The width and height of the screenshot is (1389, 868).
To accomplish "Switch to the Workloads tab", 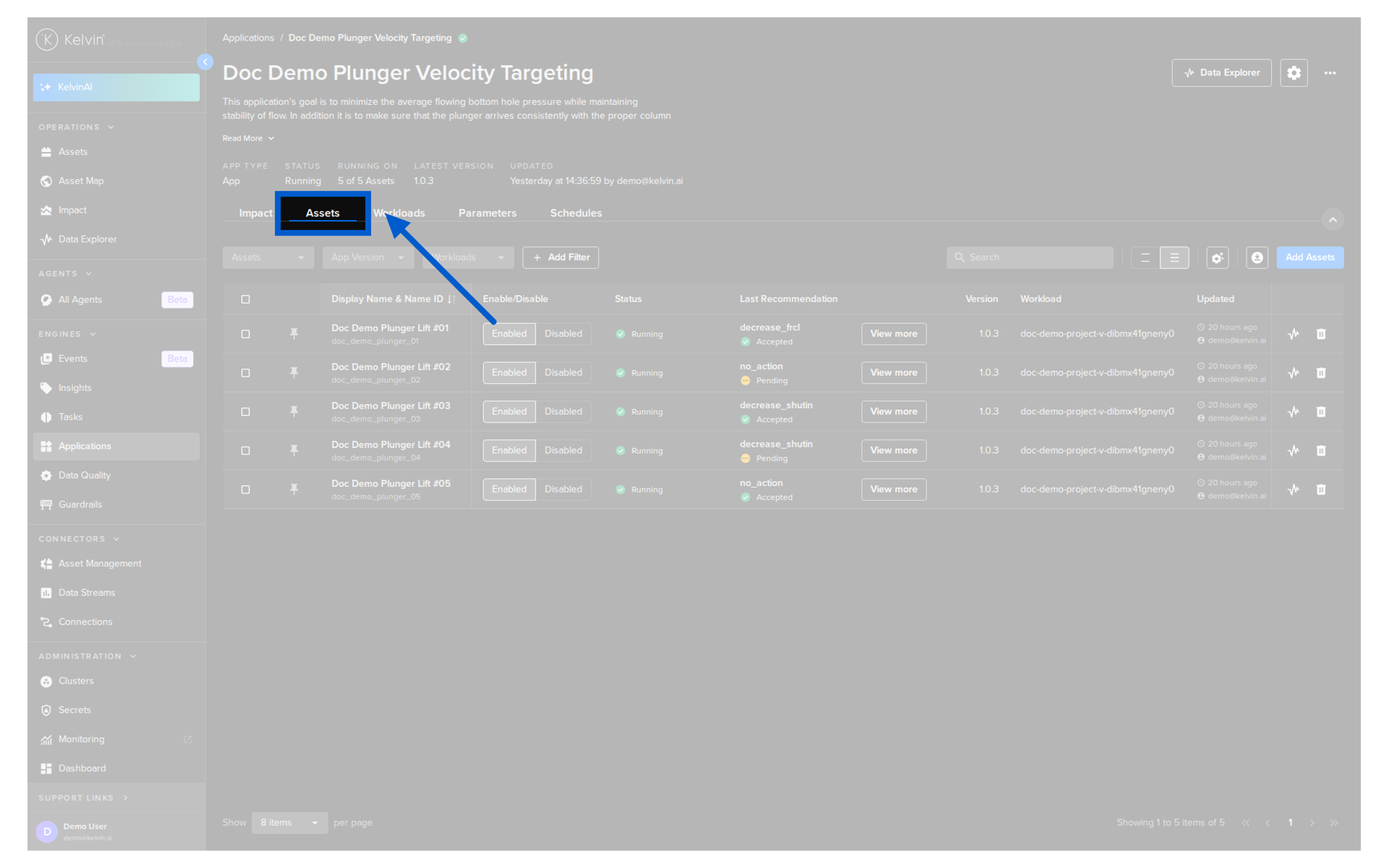I will [x=399, y=213].
